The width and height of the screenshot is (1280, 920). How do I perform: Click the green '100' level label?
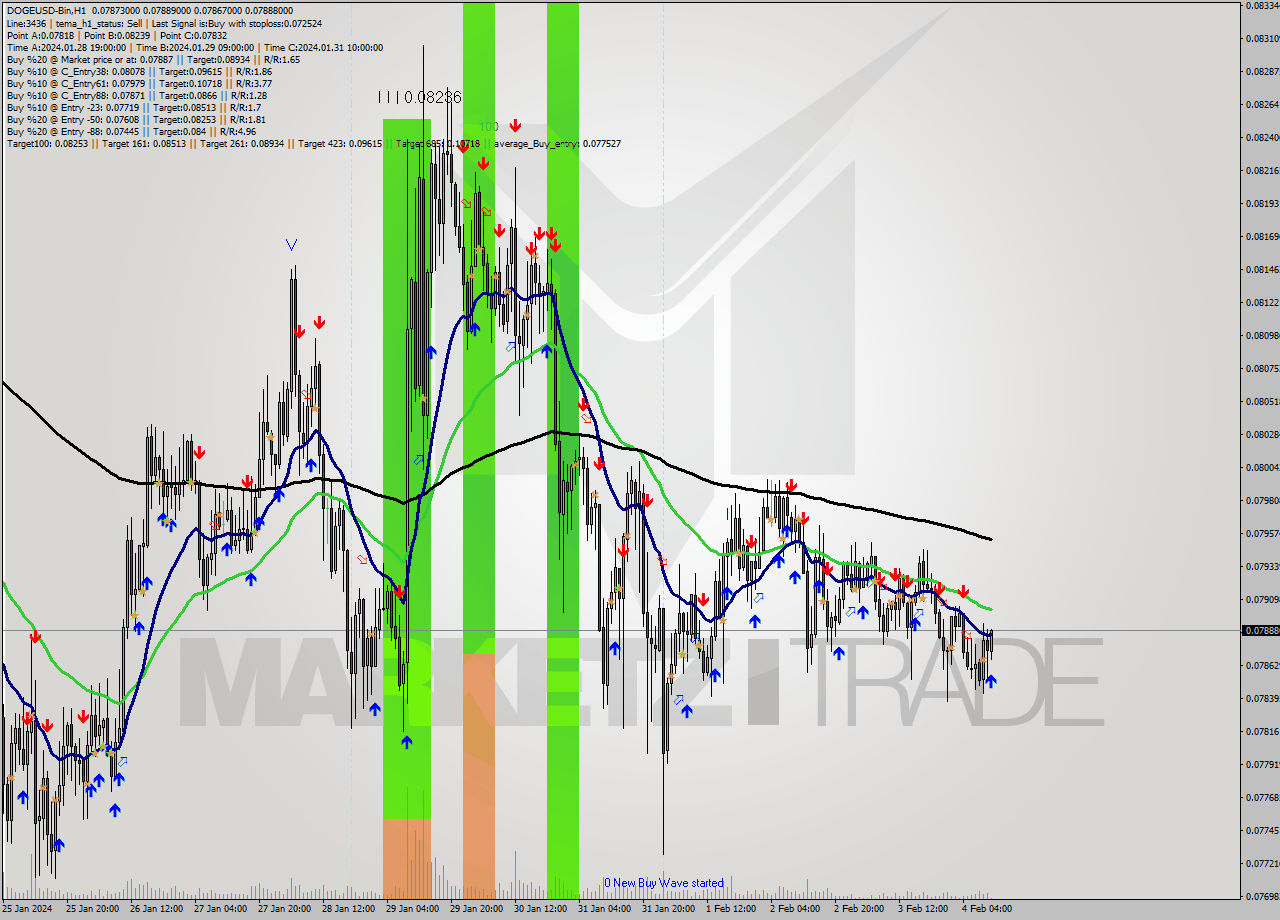(x=488, y=127)
